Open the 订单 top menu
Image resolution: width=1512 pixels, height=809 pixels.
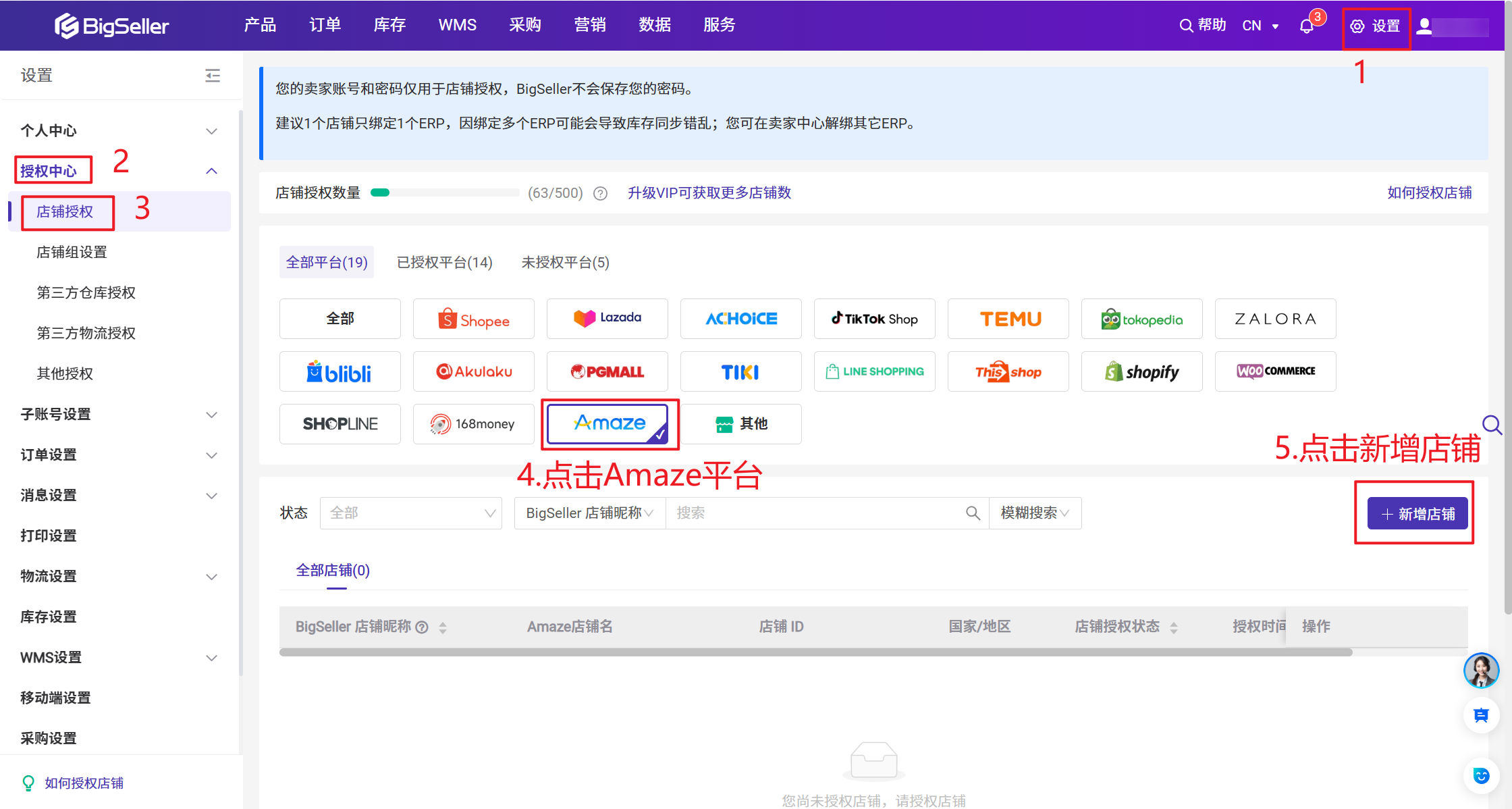click(325, 25)
